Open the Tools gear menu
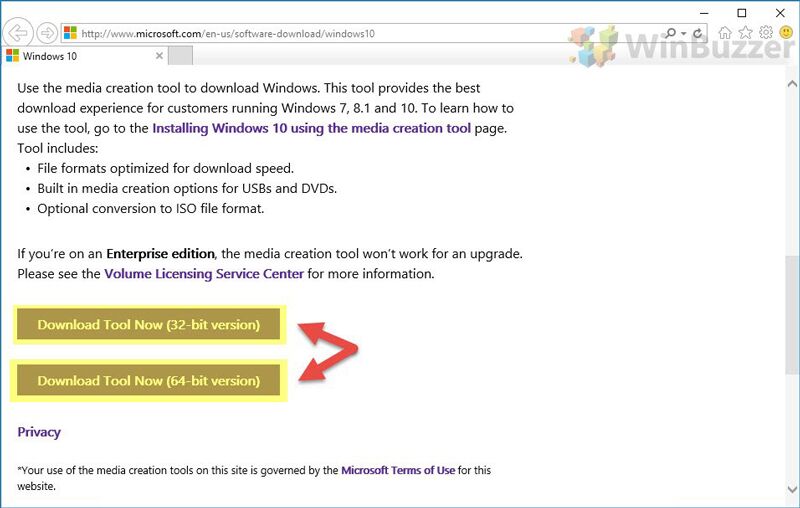 tap(766, 33)
